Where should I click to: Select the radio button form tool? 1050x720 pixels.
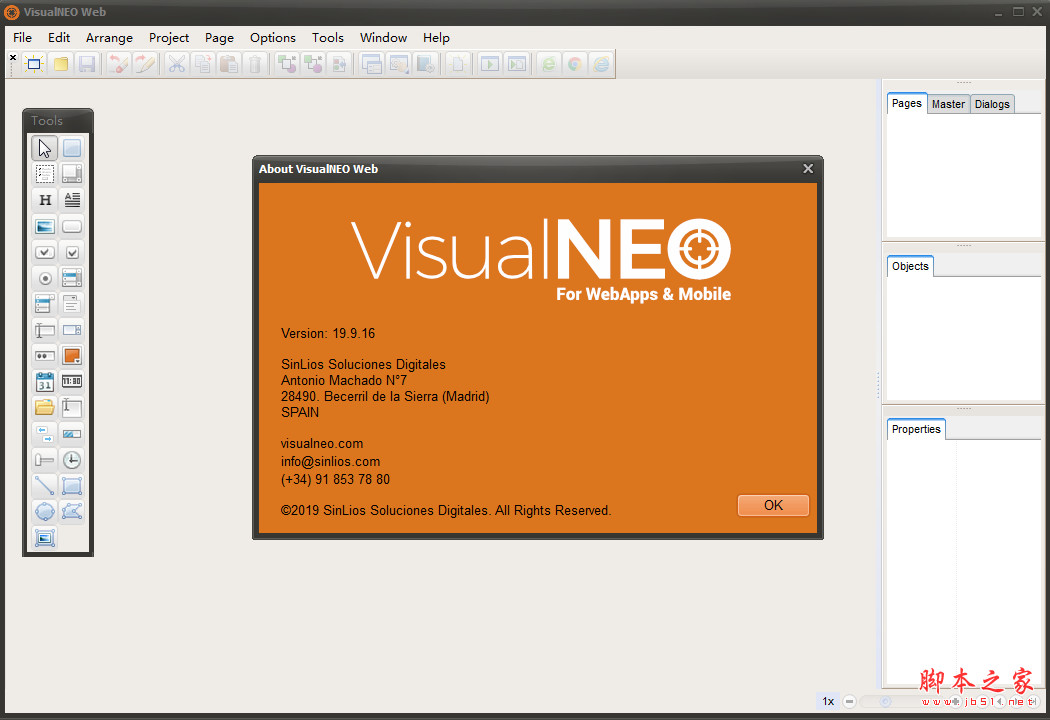[44, 277]
